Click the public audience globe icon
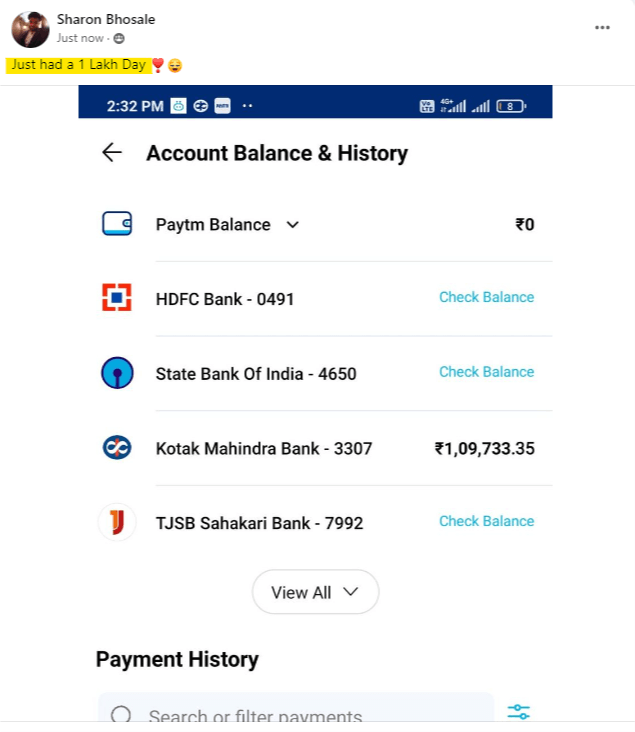The image size is (635, 732). (119, 38)
